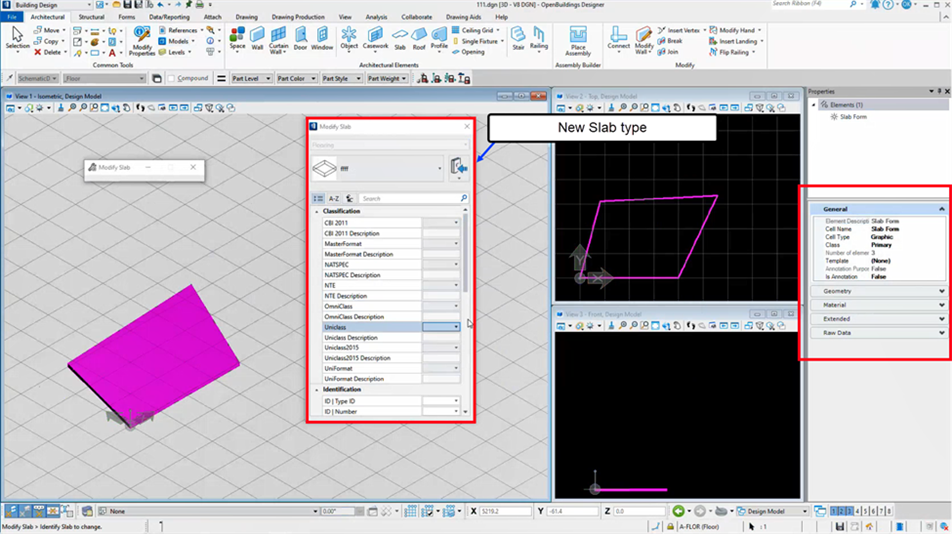Expand the Geometry section in Properties
Image resolution: width=952 pixels, height=534 pixels.
[x=879, y=291]
